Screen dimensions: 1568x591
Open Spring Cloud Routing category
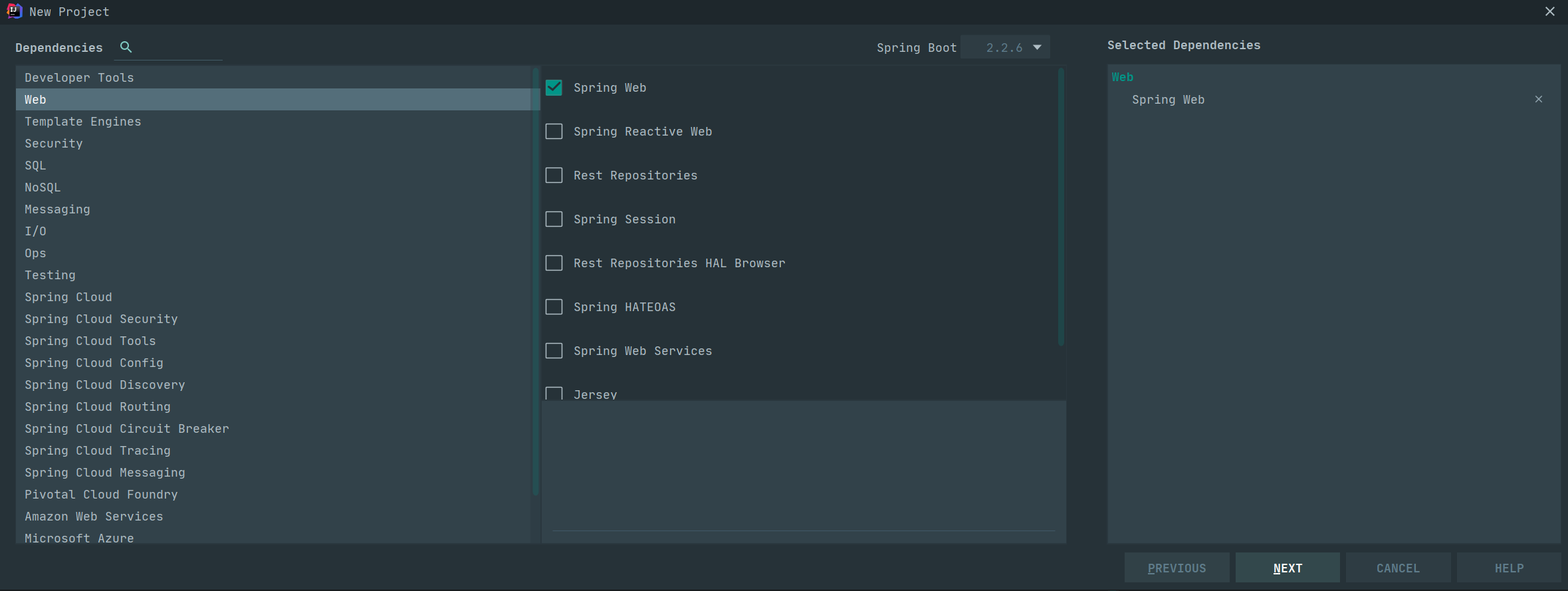[x=274, y=407]
